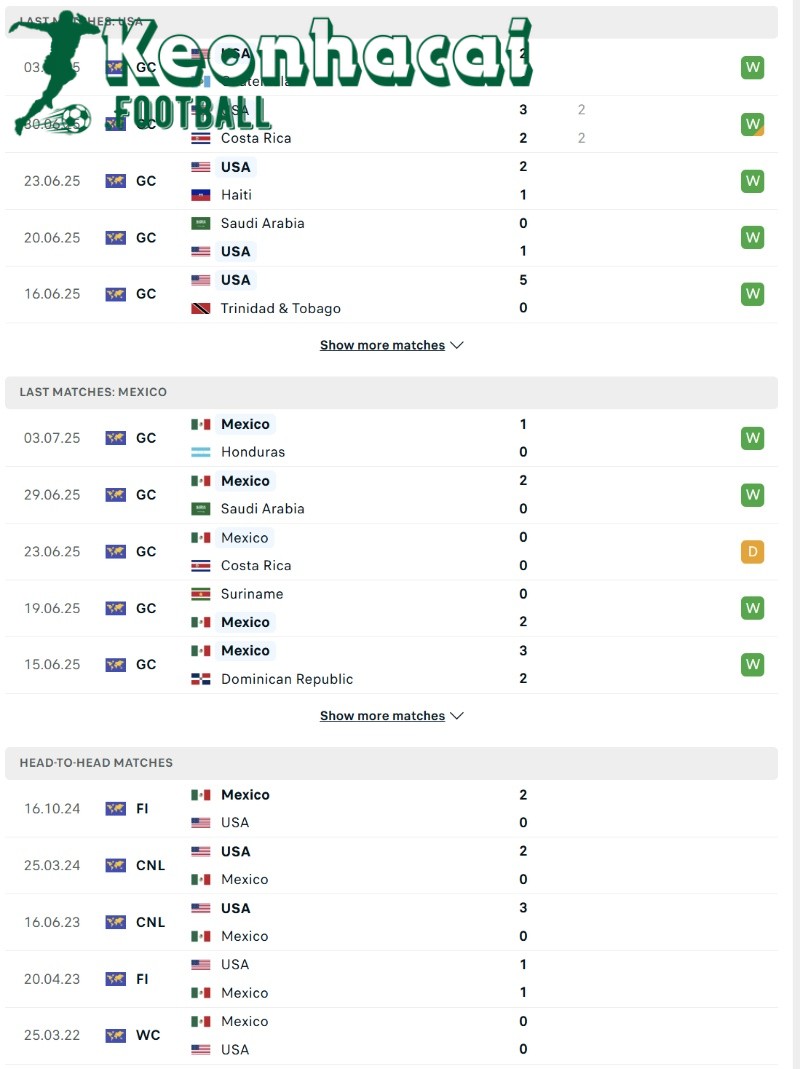This screenshot has width=800, height=1069.
Task: Select the Costa Rica flag in head-to-head
Action: (202, 565)
